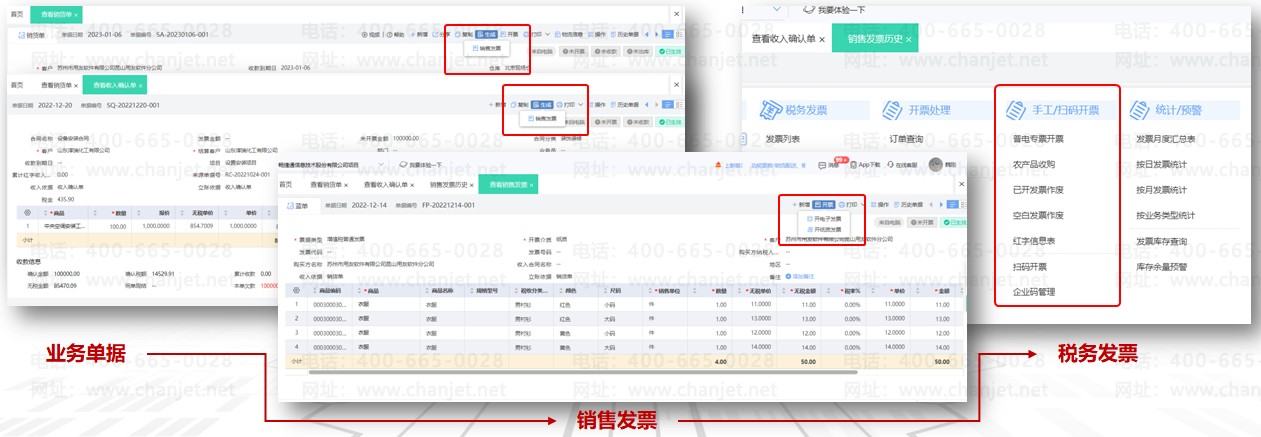Open 红字信息表 entry

(1033, 241)
